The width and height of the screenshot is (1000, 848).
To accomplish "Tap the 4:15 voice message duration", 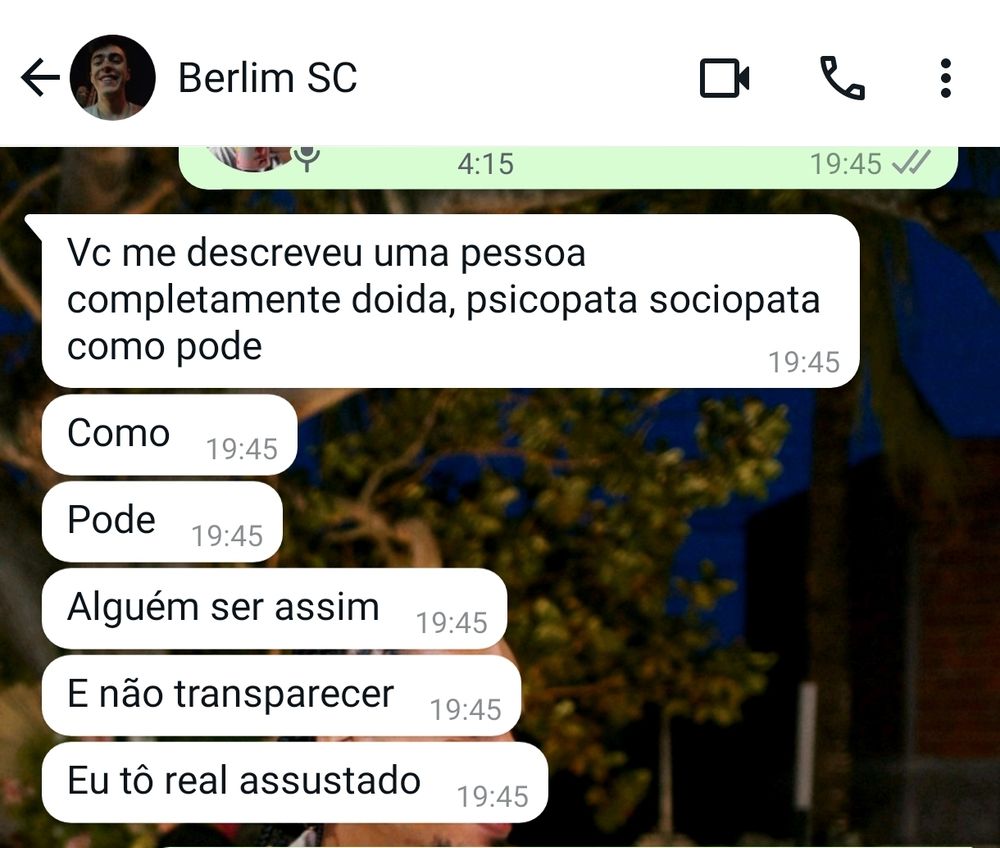I will coord(485,164).
